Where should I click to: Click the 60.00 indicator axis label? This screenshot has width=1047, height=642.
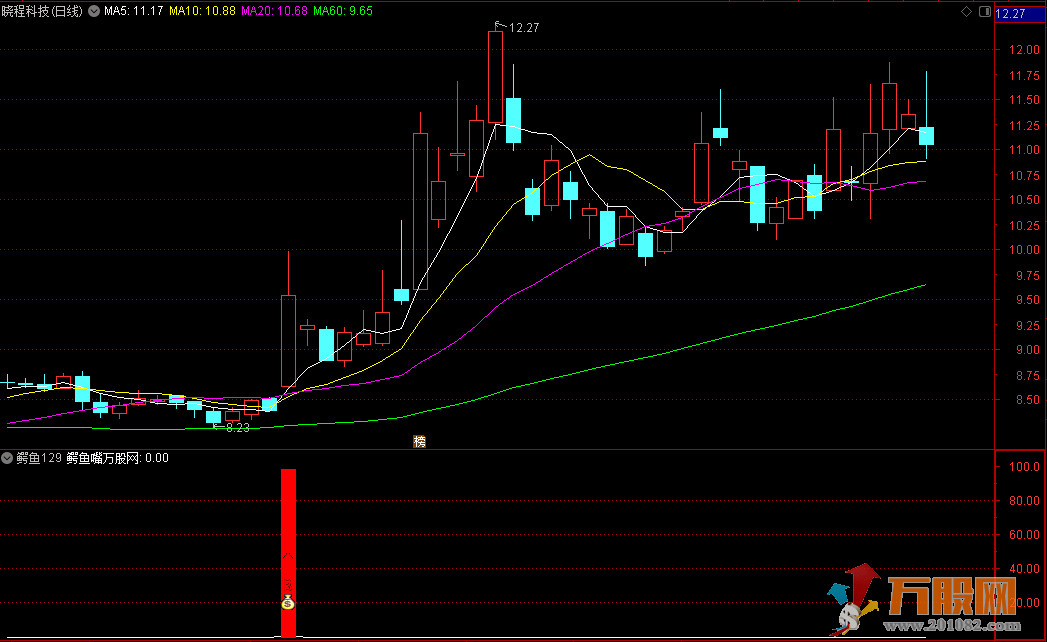point(1024,534)
